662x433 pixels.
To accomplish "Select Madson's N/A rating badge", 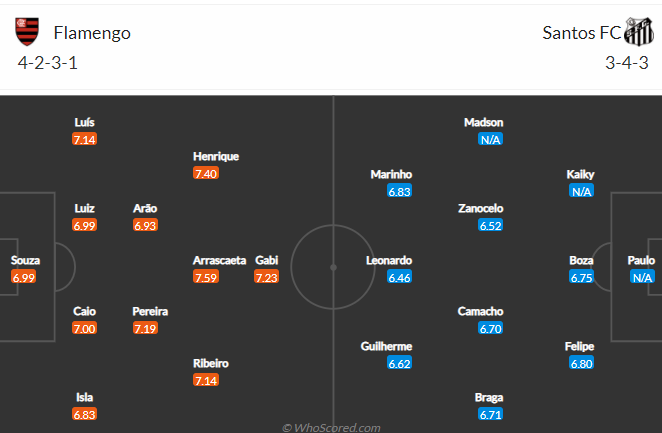I will [x=491, y=139].
